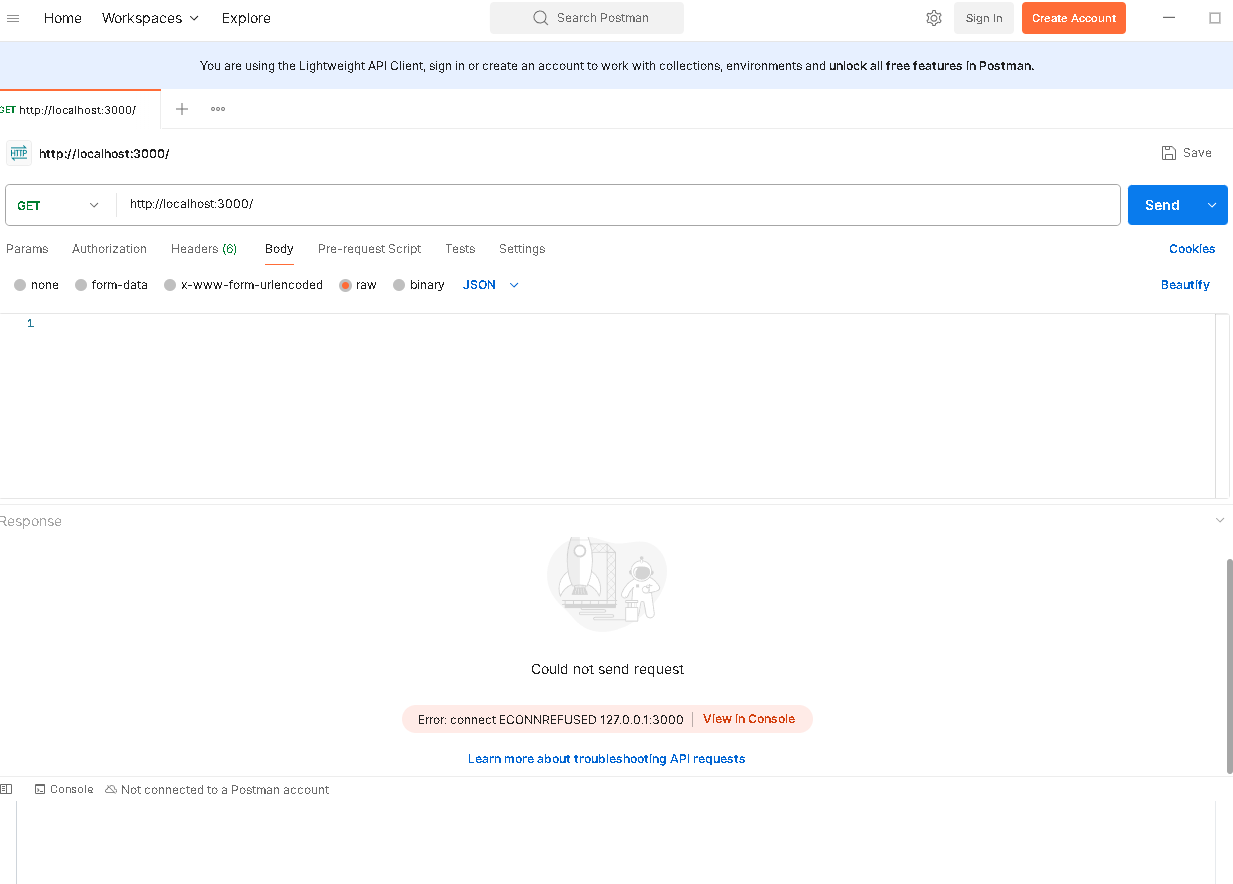Open the Pre-request Script tab
Viewport: 1233px width, 884px height.
coord(369,249)
